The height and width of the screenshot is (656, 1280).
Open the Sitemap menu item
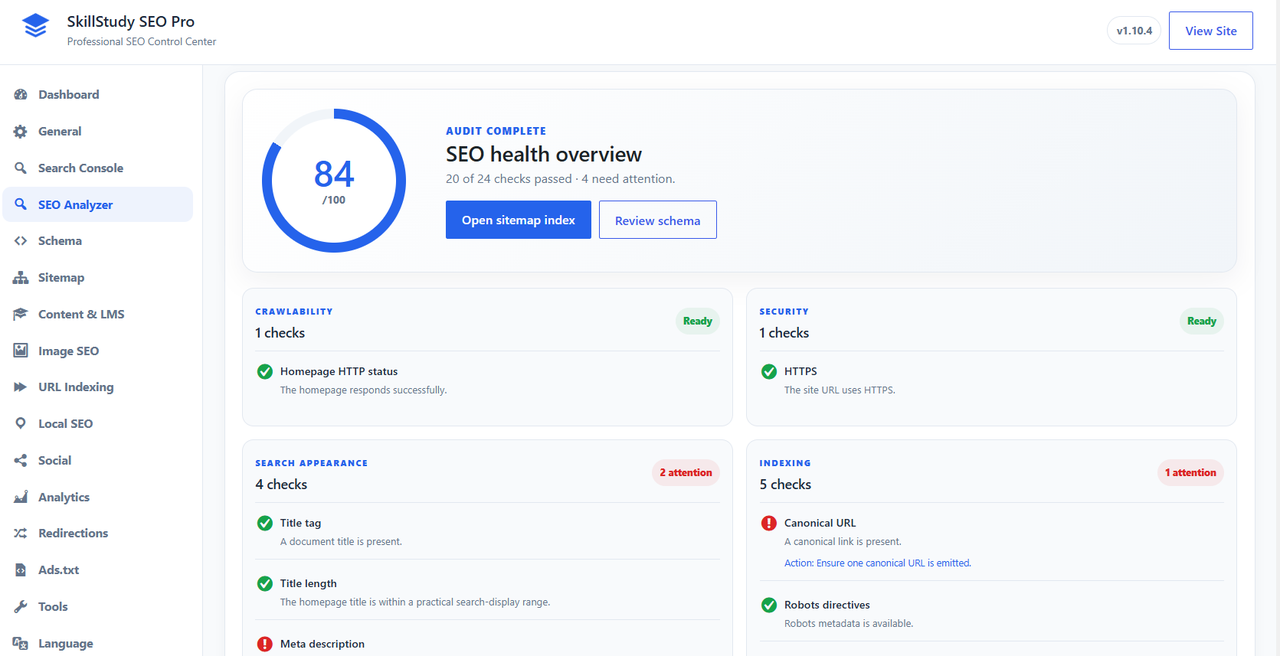pos(97,278)
